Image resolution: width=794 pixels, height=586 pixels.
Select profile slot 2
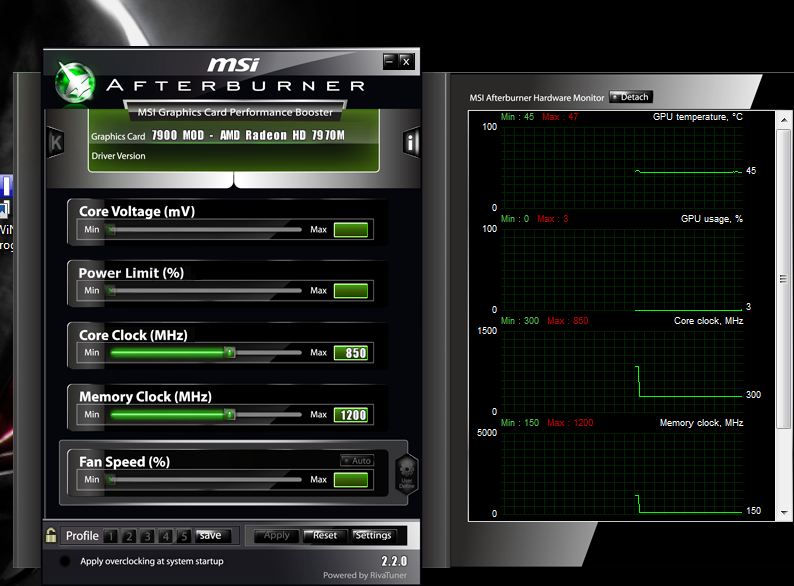coord(129,536)
